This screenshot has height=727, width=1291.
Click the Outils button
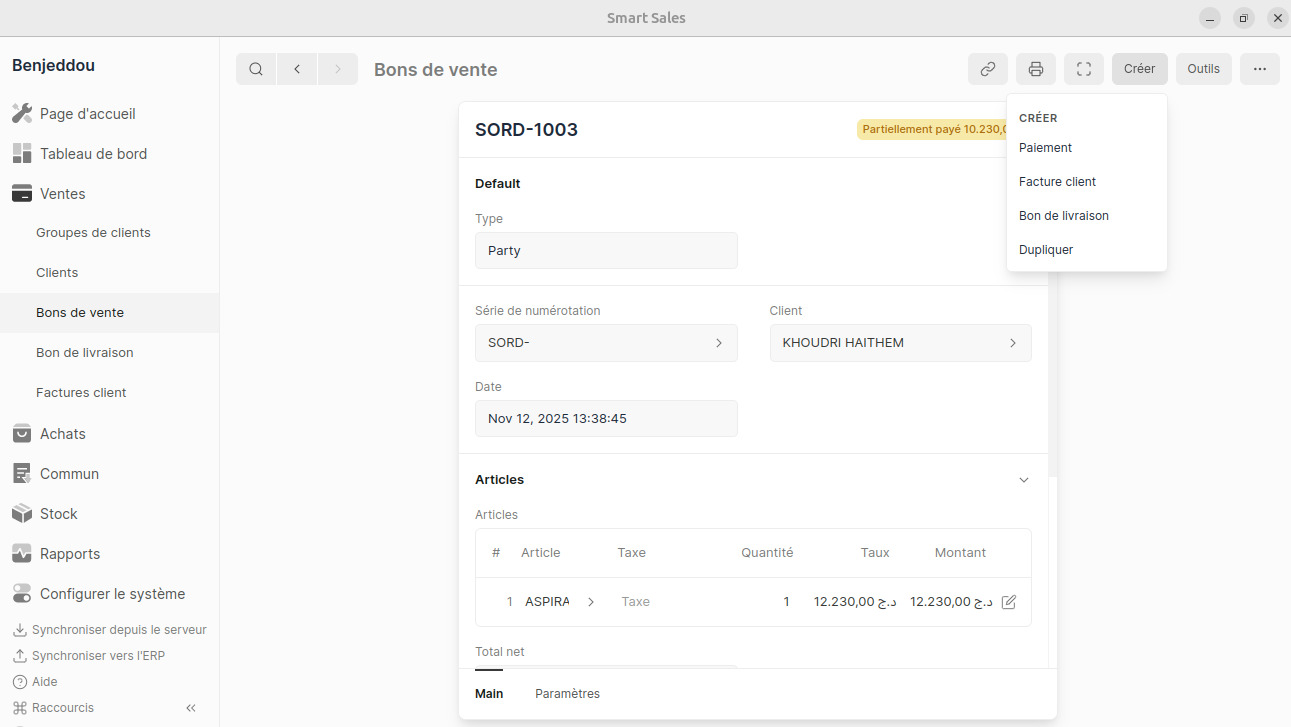point(1203,69)
